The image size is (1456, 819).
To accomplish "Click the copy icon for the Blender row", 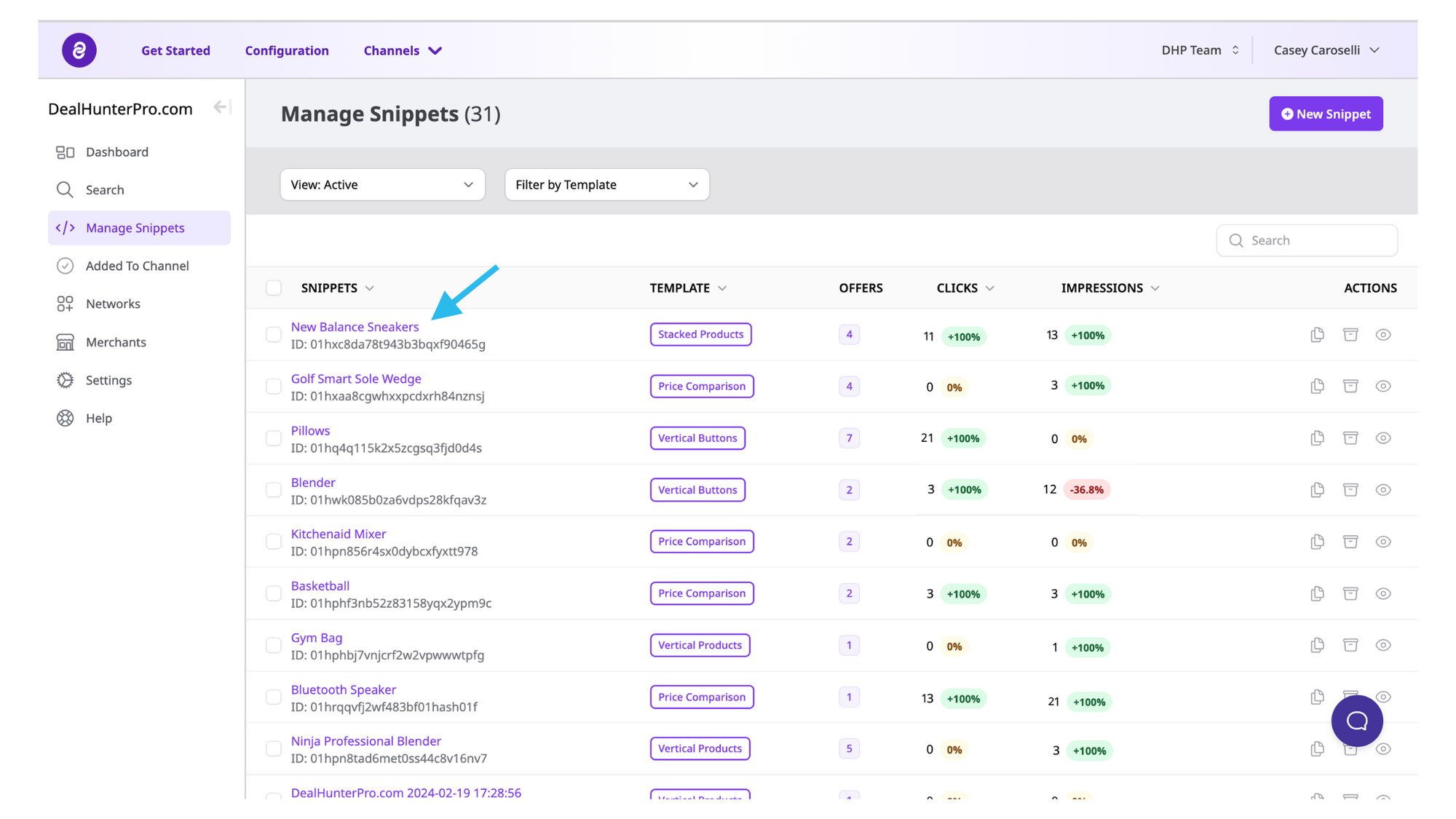I will point(1317,490).
